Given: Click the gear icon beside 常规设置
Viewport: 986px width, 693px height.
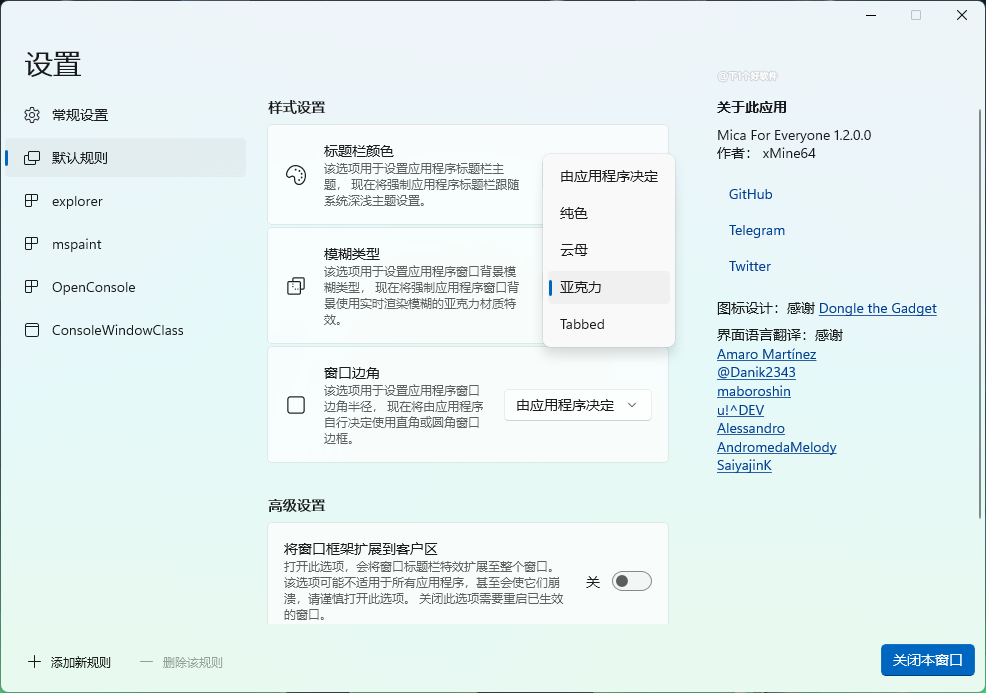Looking at the screenshot, I should [x=32, y=115].
